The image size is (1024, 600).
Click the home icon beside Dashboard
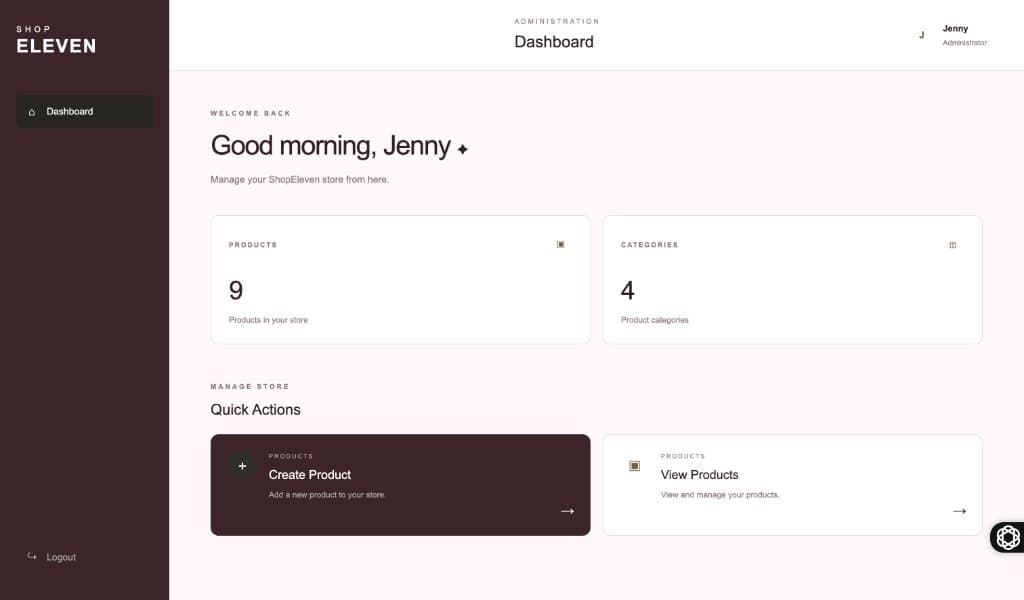pos(31,112)
